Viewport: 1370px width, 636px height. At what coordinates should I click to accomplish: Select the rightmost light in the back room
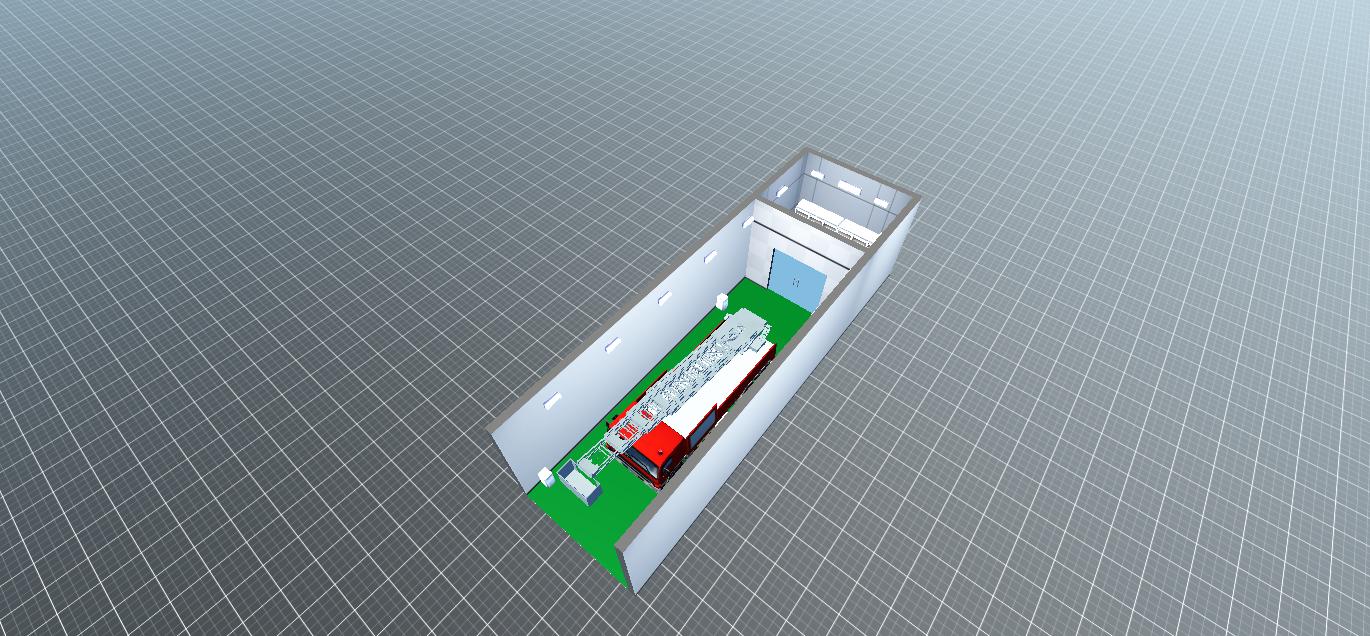pyautogui.click(x=880, y=203)
